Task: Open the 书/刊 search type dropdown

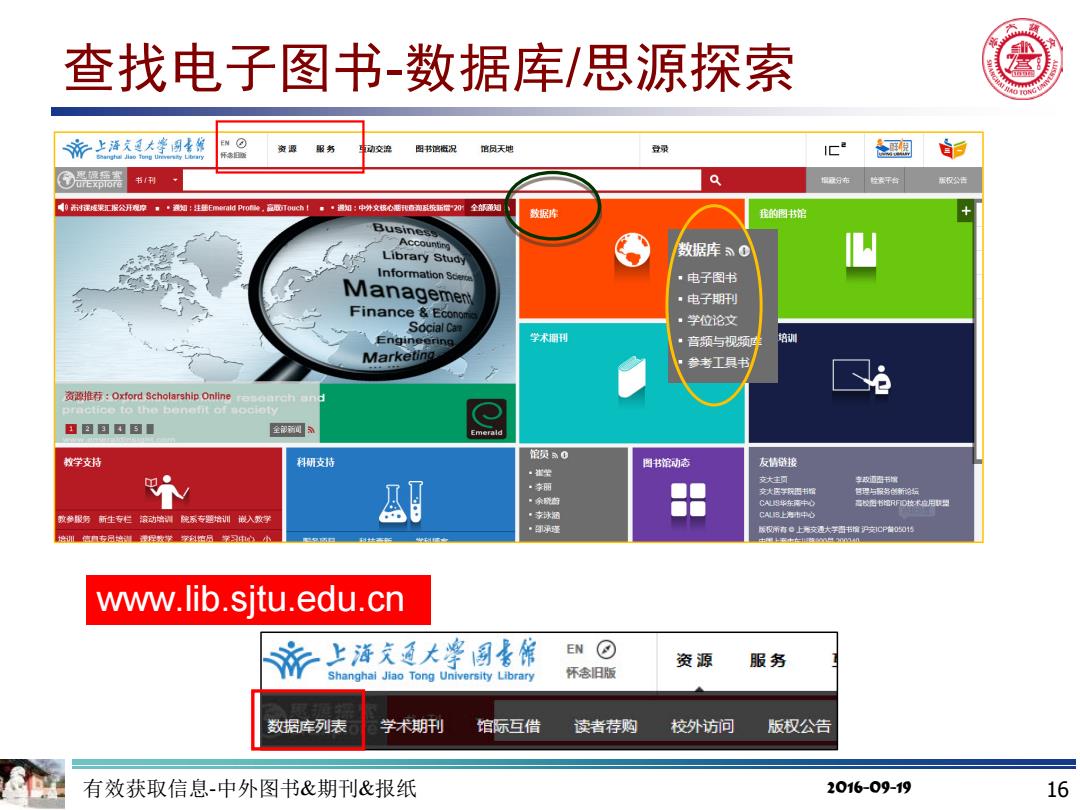Action: point(156,180)
